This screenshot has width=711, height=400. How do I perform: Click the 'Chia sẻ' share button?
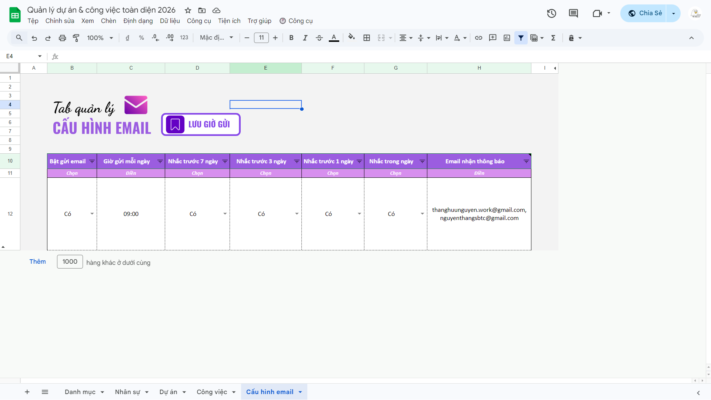click(644, 13)
